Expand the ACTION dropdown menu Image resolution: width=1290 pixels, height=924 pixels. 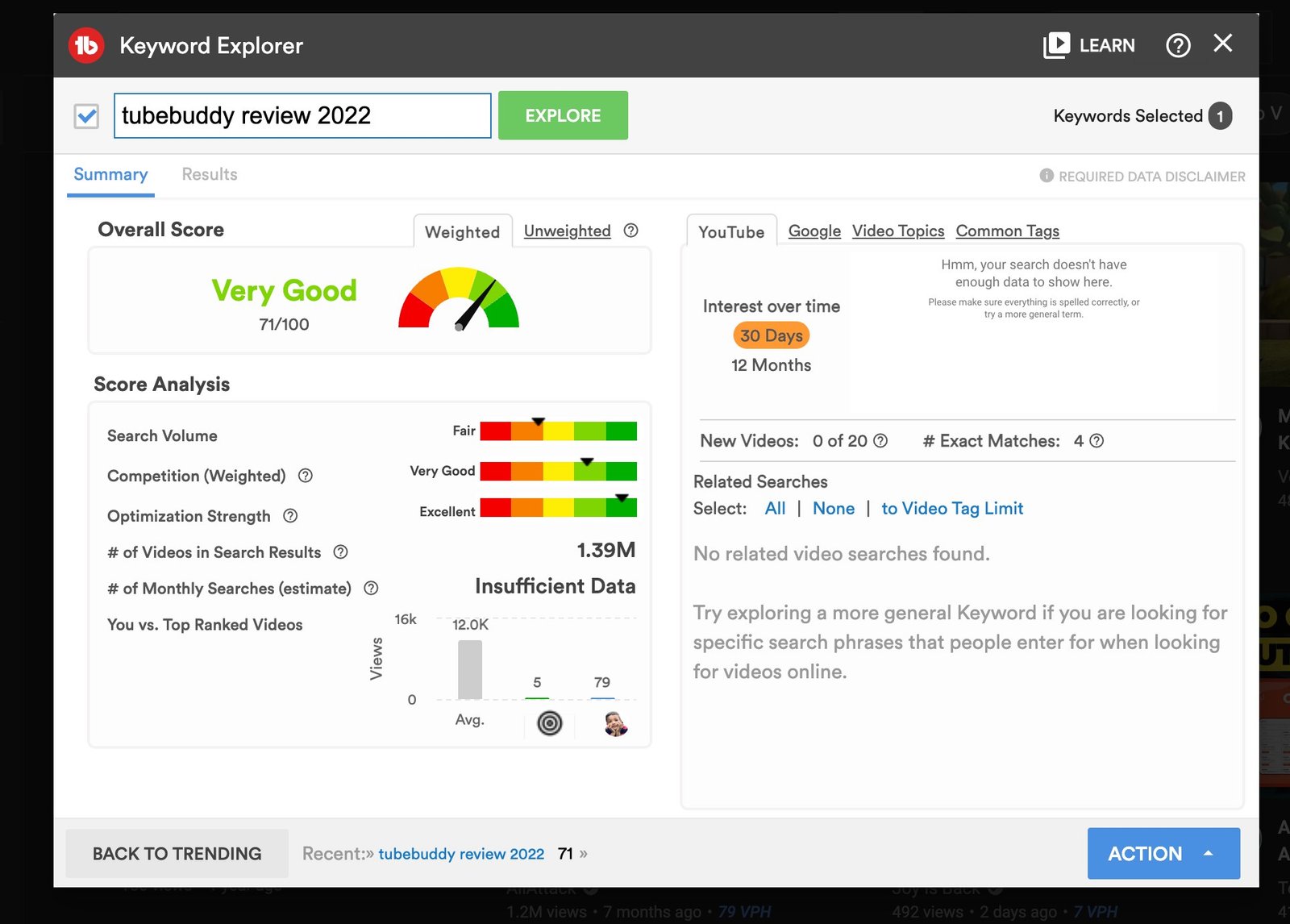tap(1163, 853)
